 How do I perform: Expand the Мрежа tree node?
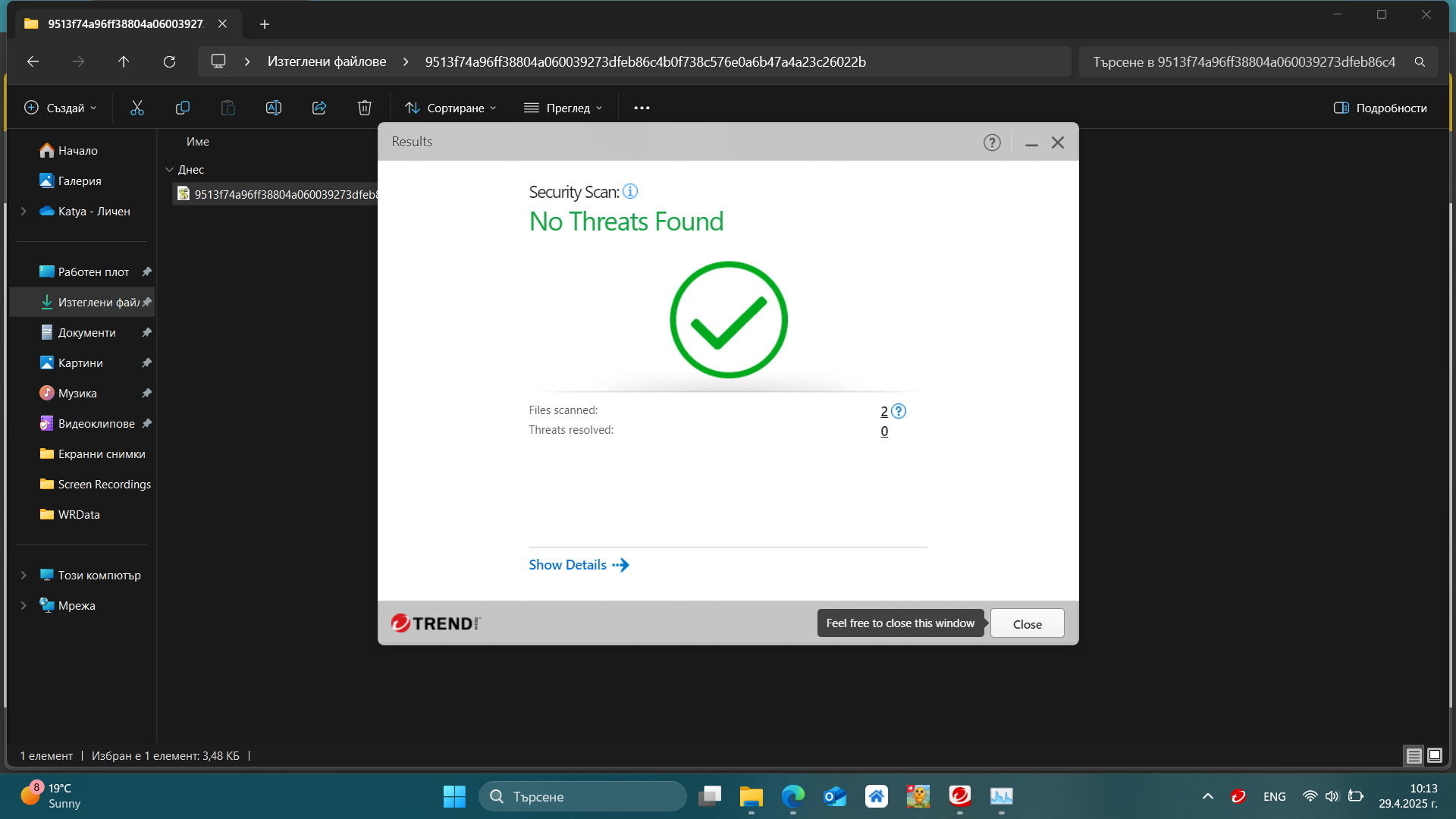coord(24,605)
